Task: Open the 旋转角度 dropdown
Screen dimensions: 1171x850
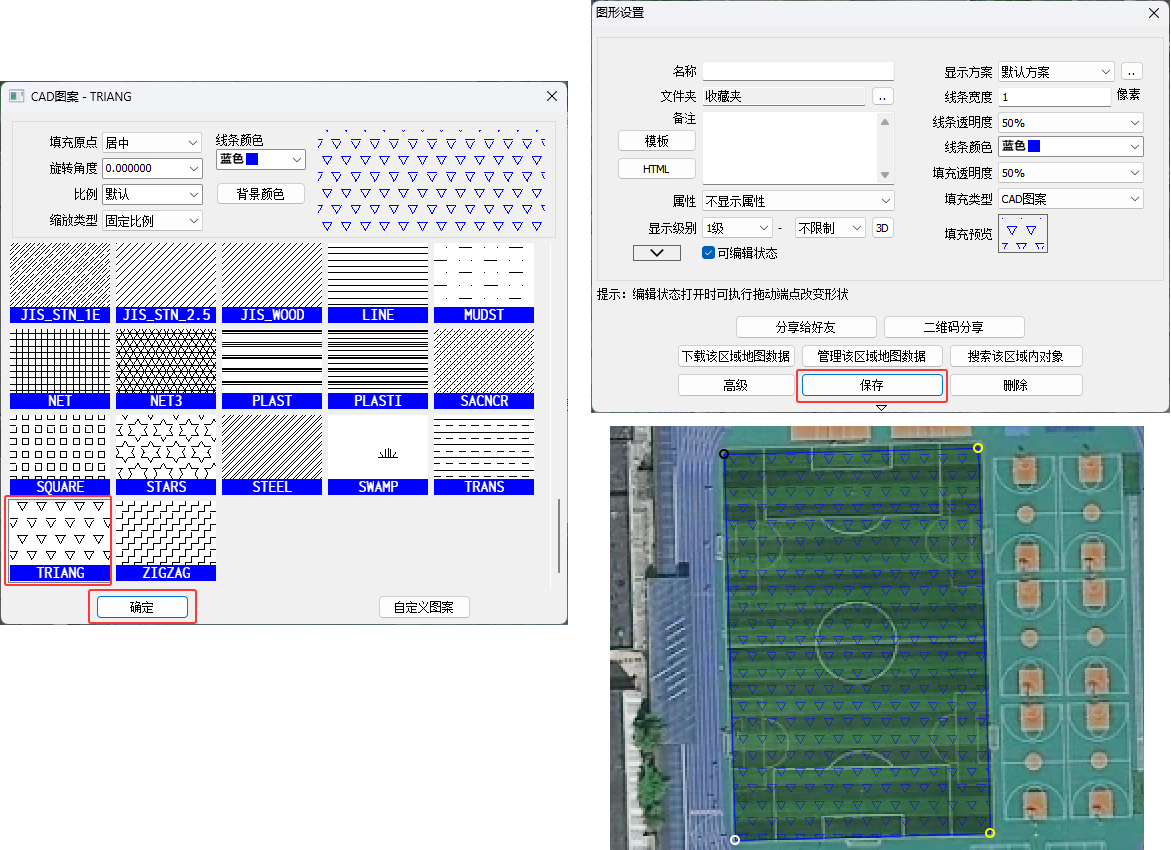Action: point(152,168)
